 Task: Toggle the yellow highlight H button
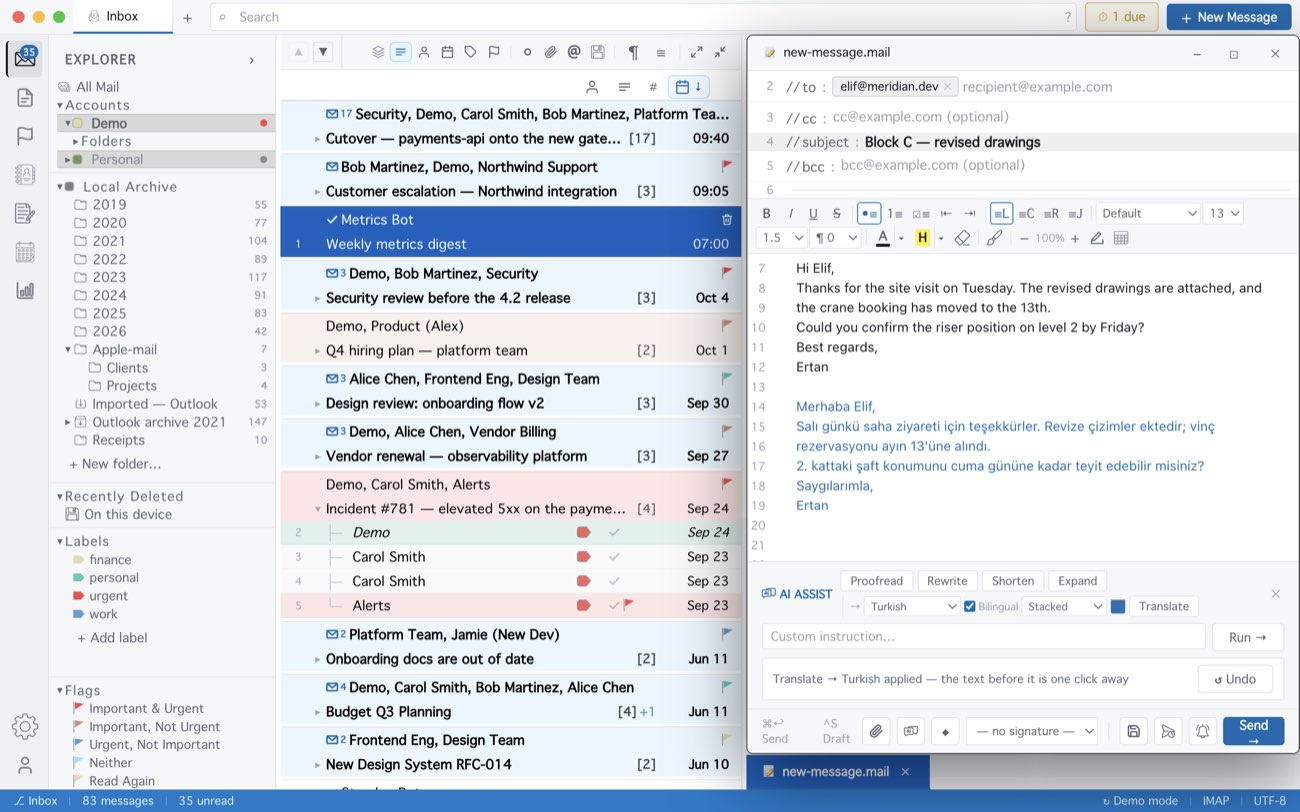pos(922,238)
